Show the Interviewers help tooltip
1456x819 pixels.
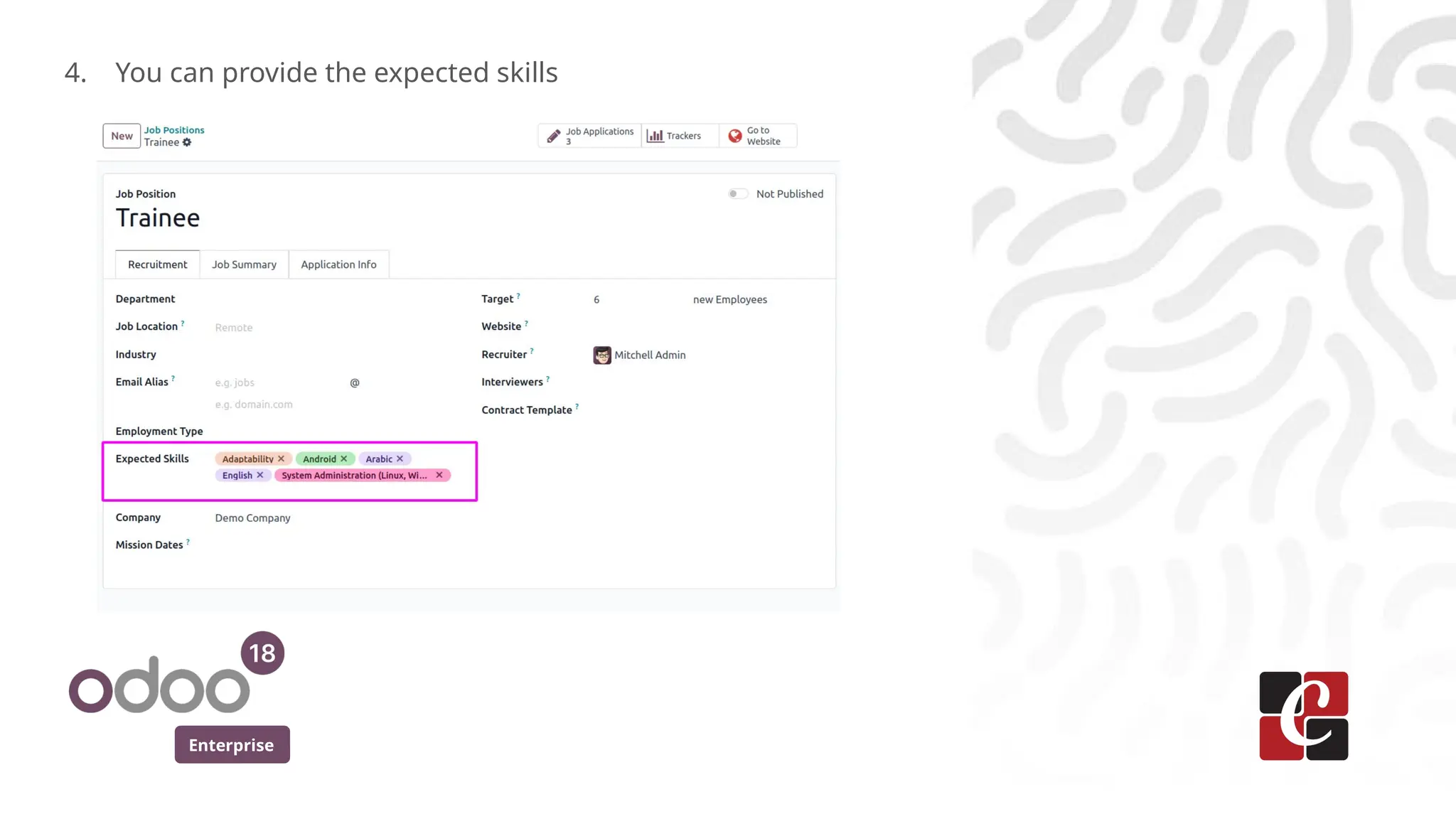pyautogui.click(x=547, y=378)
